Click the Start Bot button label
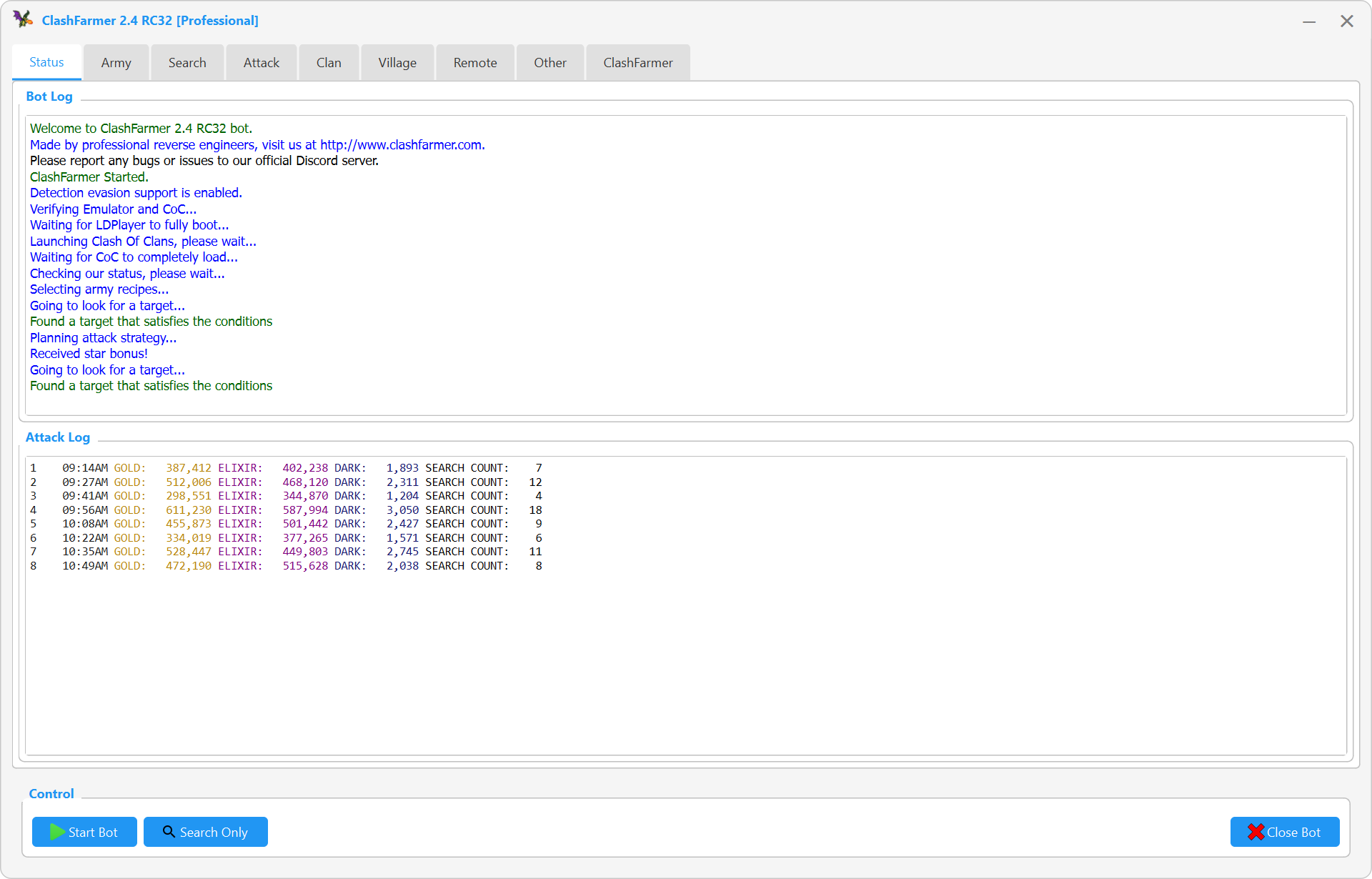The height and width of the screenshot is (879, 1372). coord(93,833)
